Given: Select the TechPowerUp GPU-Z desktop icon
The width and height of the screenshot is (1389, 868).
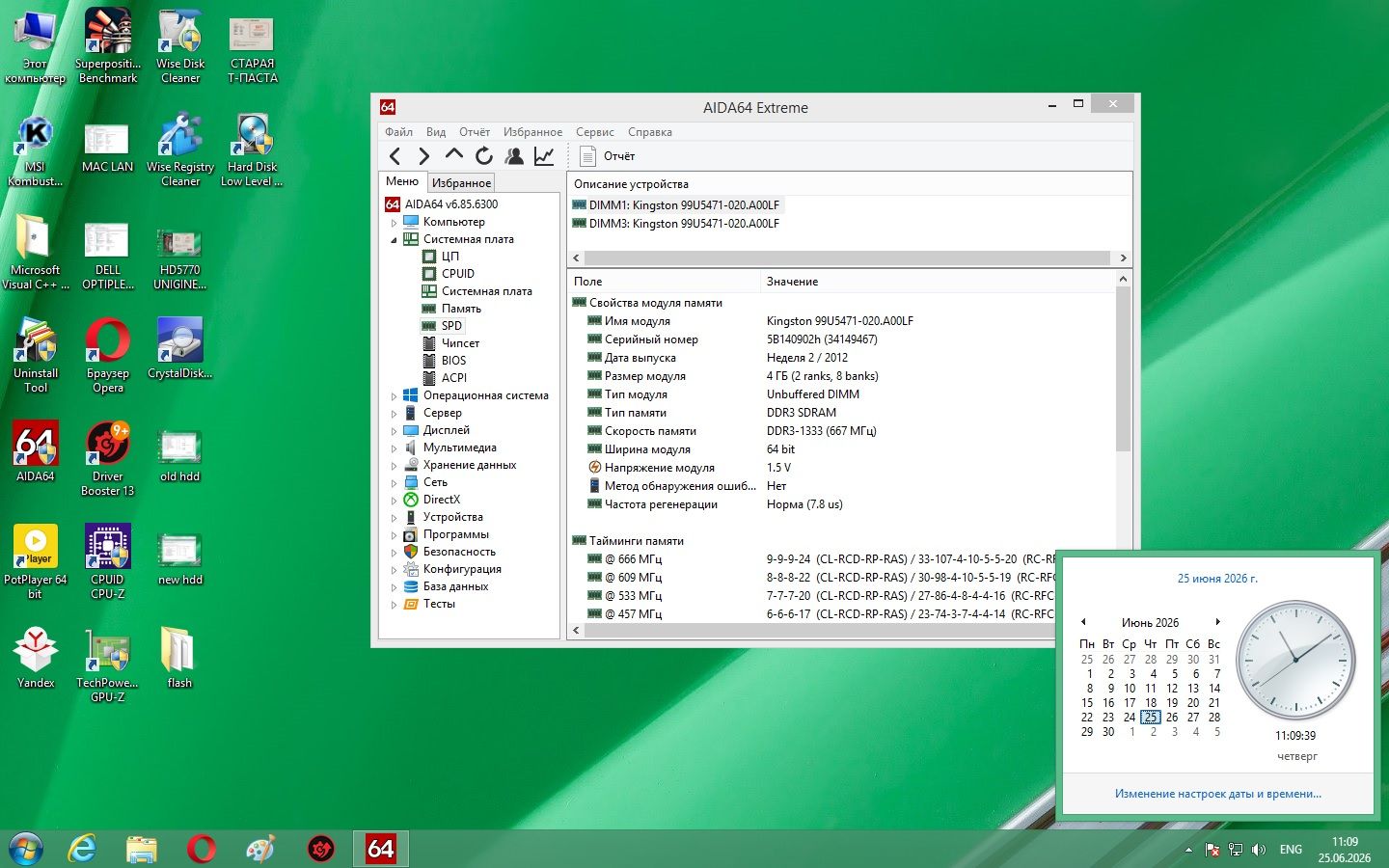Looking at the screenshot, I should 107,665.
